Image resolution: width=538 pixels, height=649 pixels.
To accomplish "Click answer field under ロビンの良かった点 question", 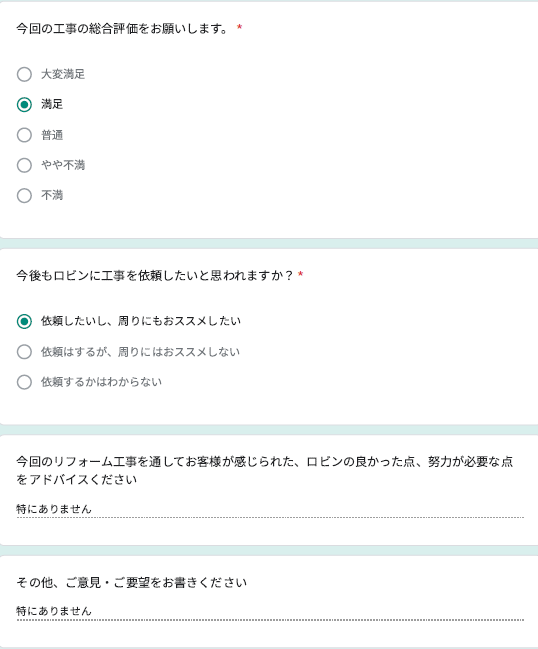I will click(270, 509).
